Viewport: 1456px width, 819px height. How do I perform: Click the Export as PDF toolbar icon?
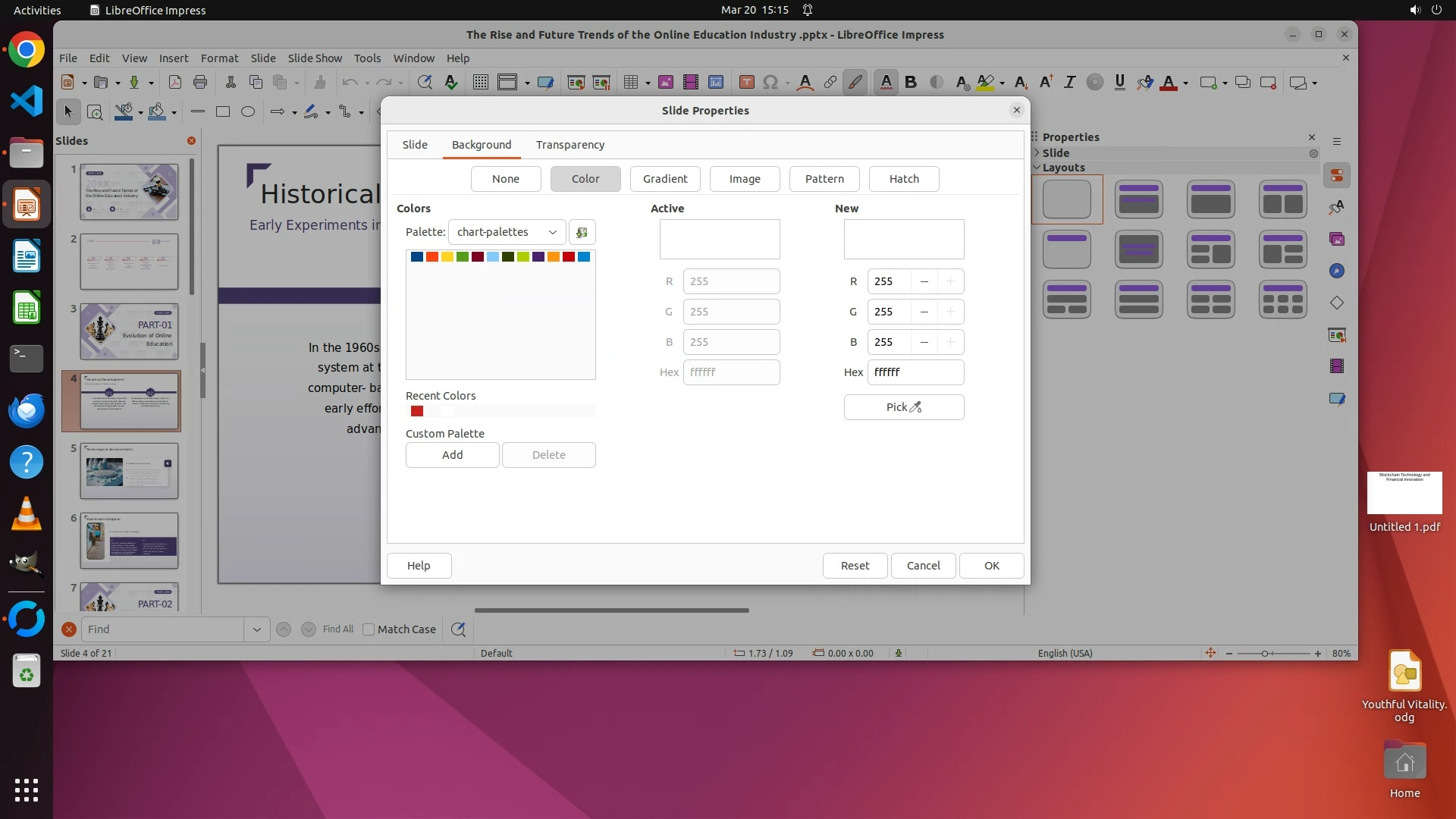[x=174, y=83]
